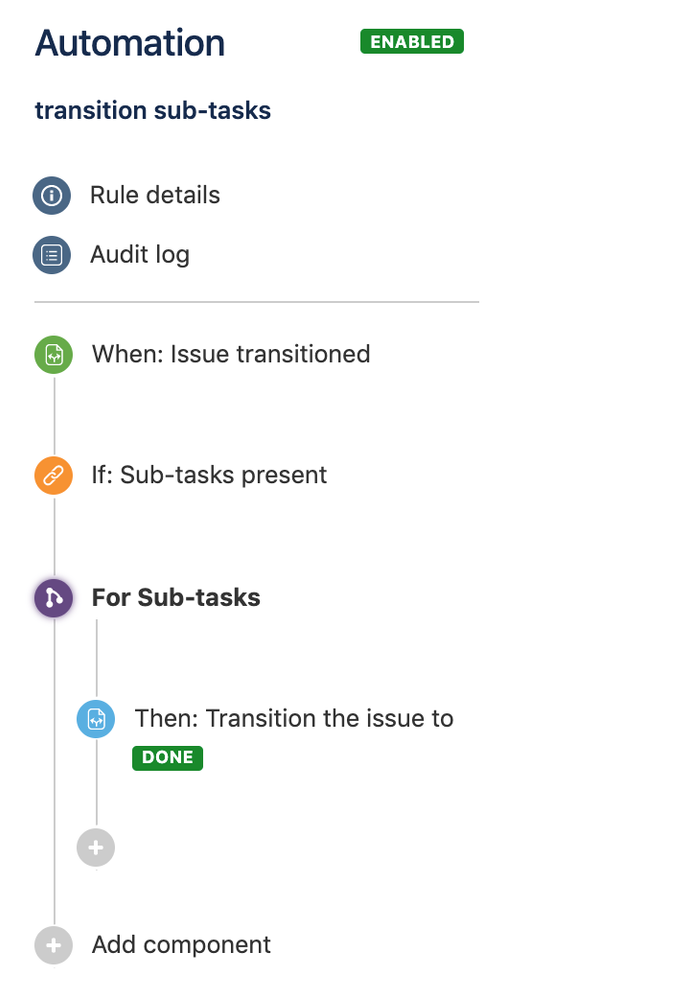This screenshot has width=692, height=999.
Task: Click the blue Transition action icon
Action: (96, 718)
